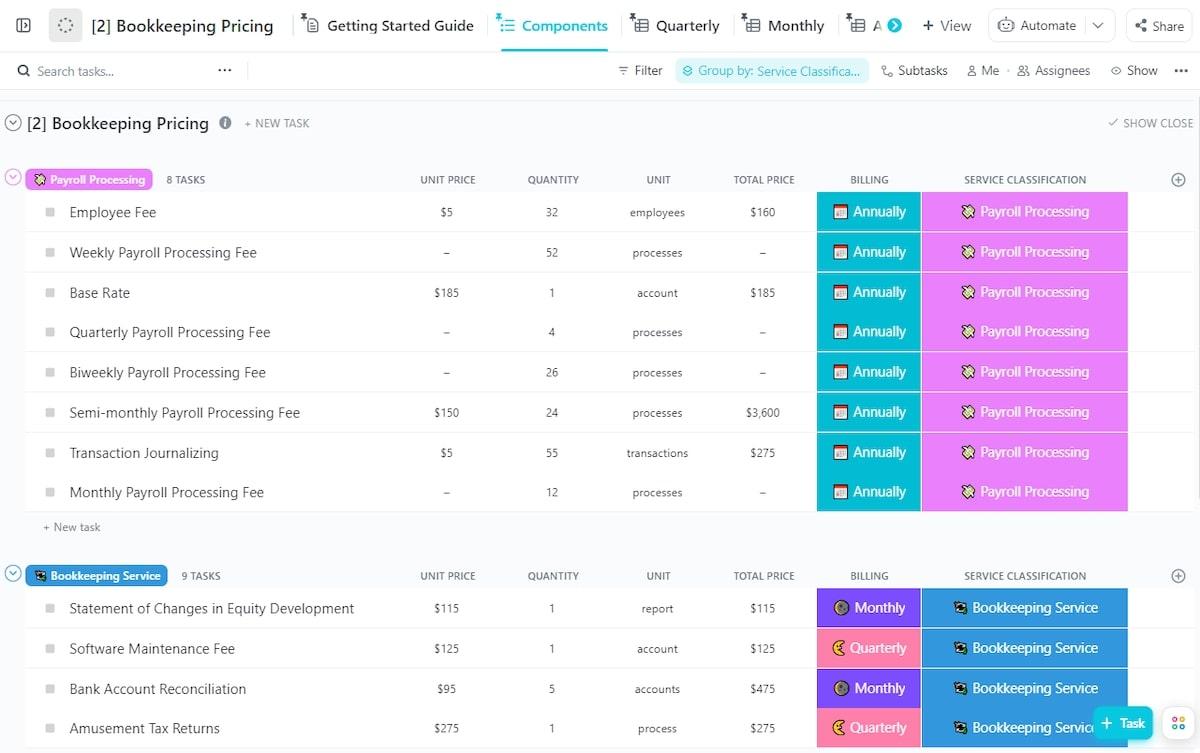Collapse the Payroll Processing group
This screenshot has width=1200, height=753.
(13, 178)
